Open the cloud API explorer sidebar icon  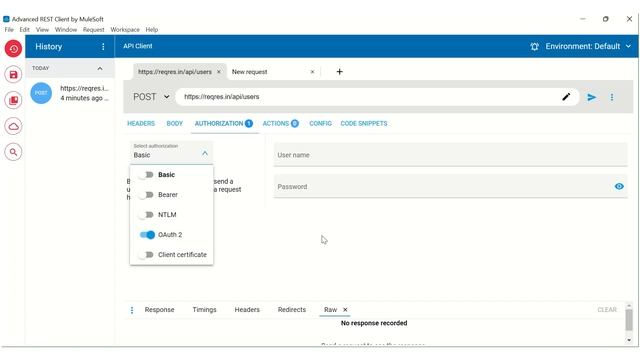[13, 127]
